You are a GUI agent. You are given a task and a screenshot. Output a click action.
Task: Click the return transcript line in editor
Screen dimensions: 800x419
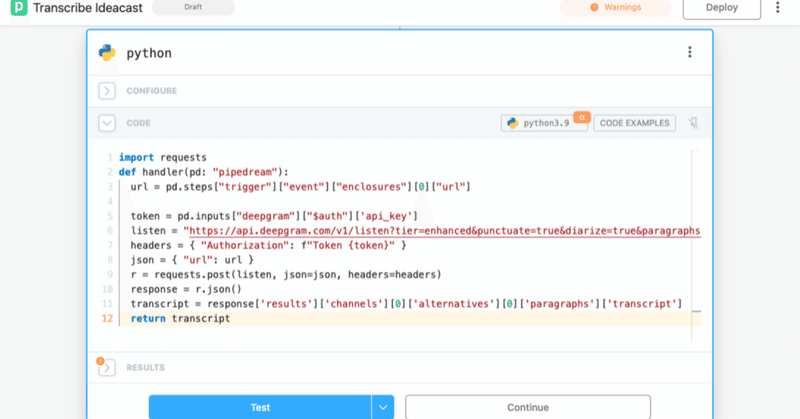tap(180, 318)
